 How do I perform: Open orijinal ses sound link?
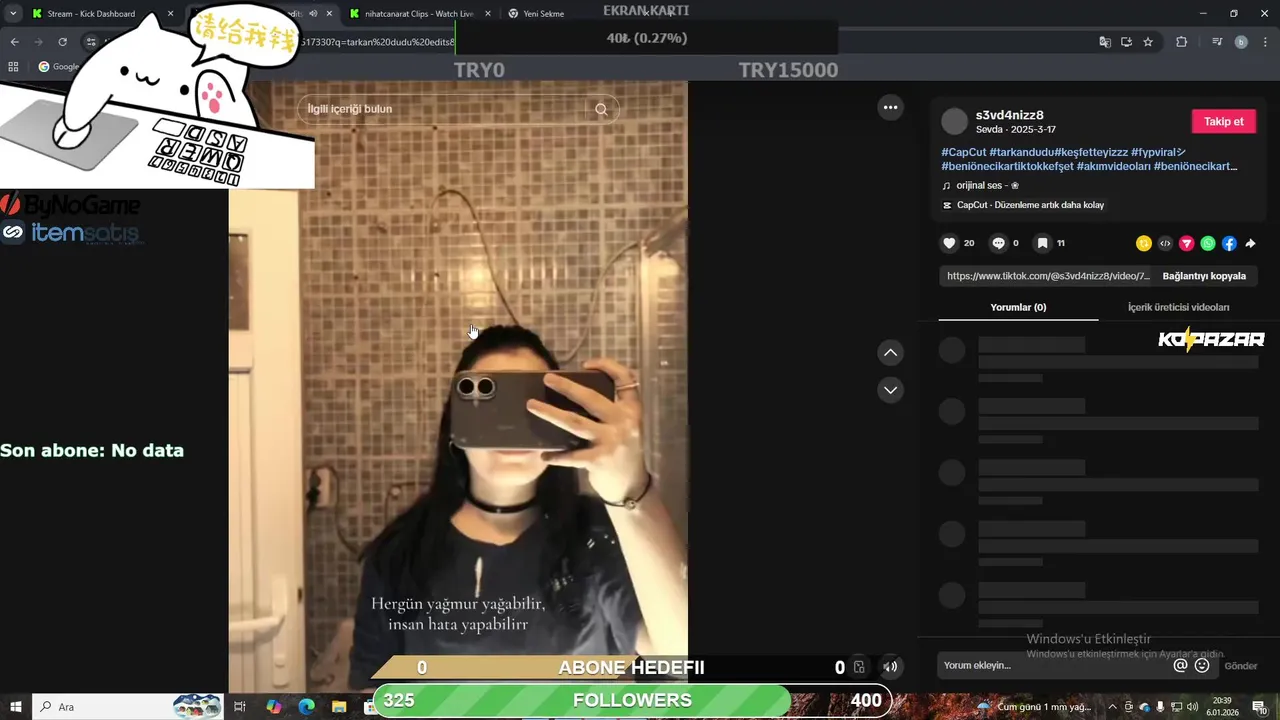click(988, 185)
